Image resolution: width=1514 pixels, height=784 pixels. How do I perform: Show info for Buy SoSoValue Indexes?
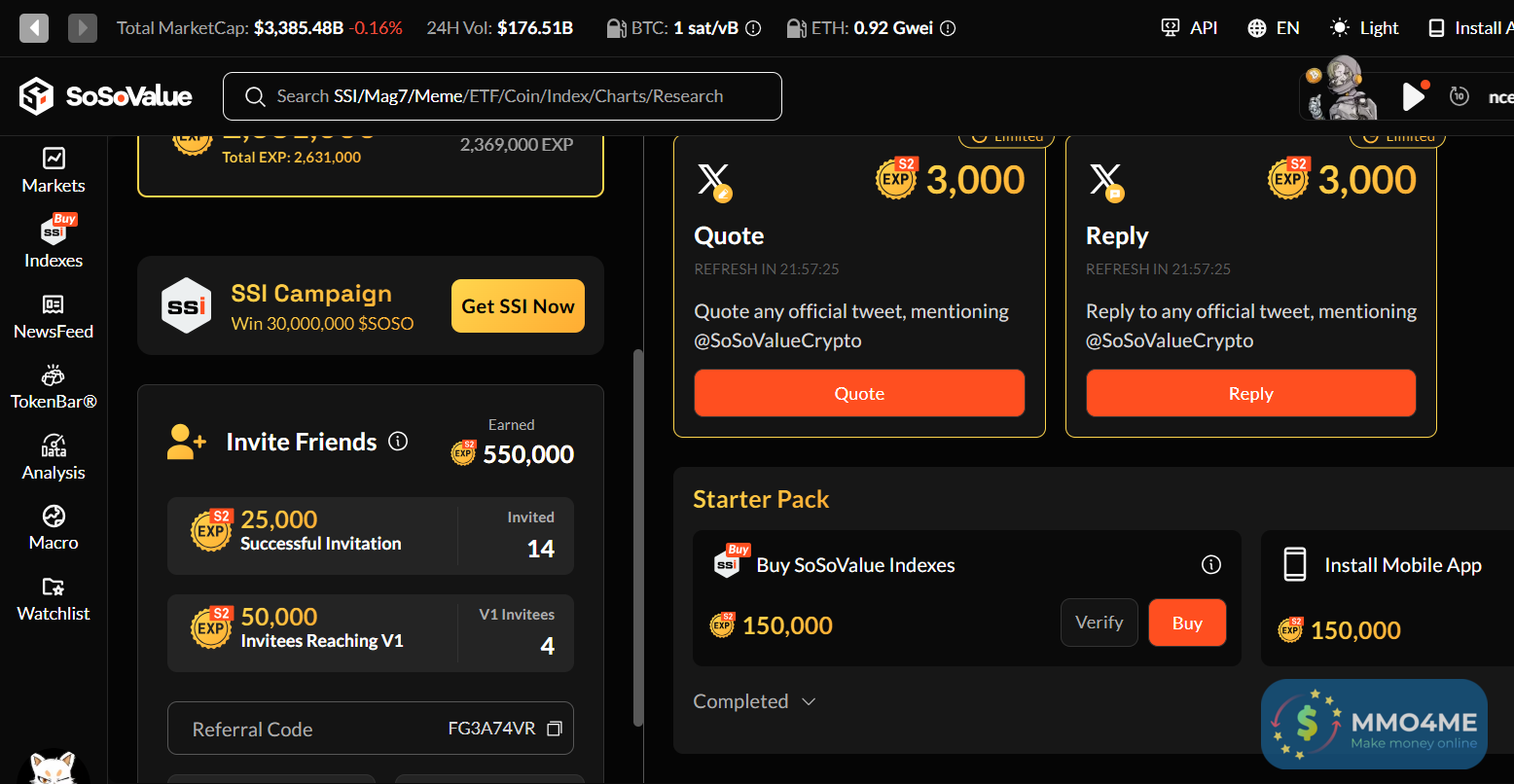point(1211,565)
